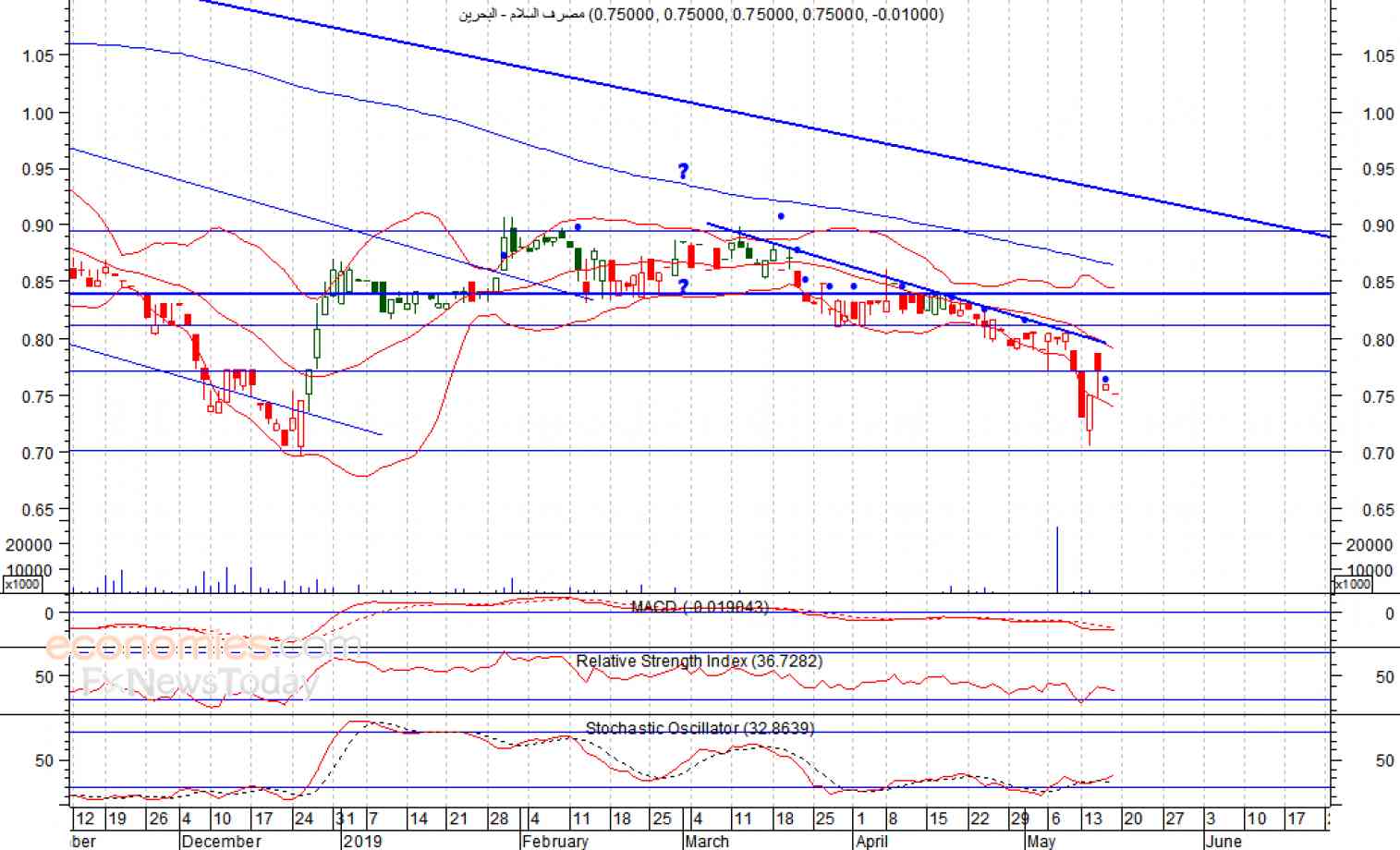1400x850 pixels.
Task: Select the date label 29 on the time axis
Action: (1019, 819)
